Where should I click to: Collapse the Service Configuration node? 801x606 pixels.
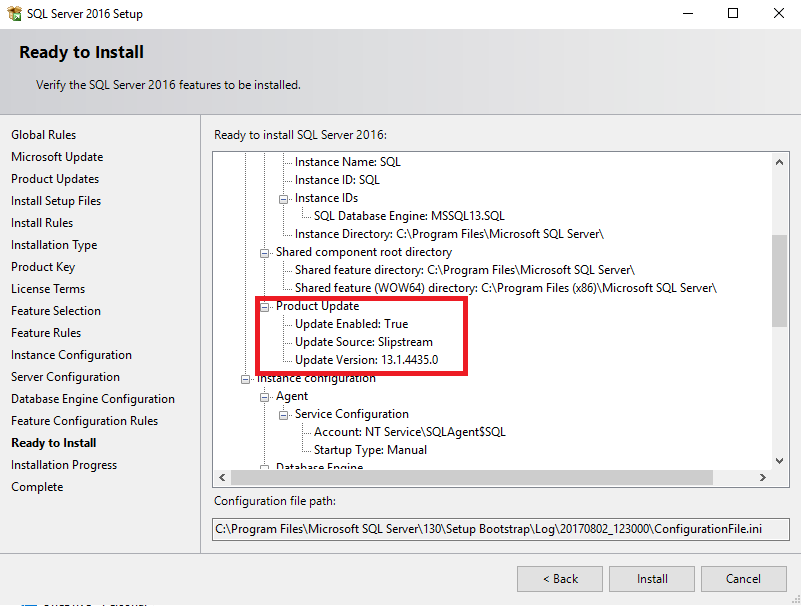284,414
